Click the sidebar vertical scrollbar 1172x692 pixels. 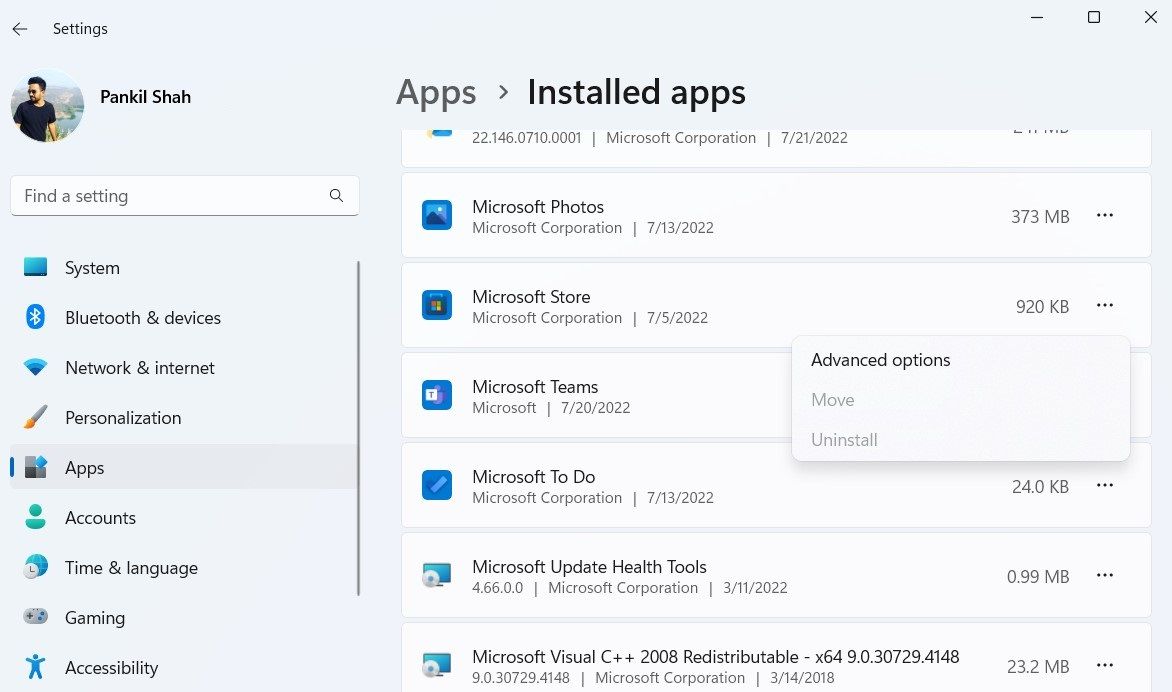[x=359, y=428]
